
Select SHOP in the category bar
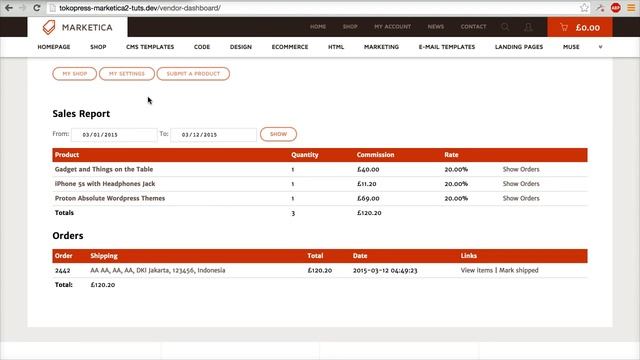coord(98,47)
